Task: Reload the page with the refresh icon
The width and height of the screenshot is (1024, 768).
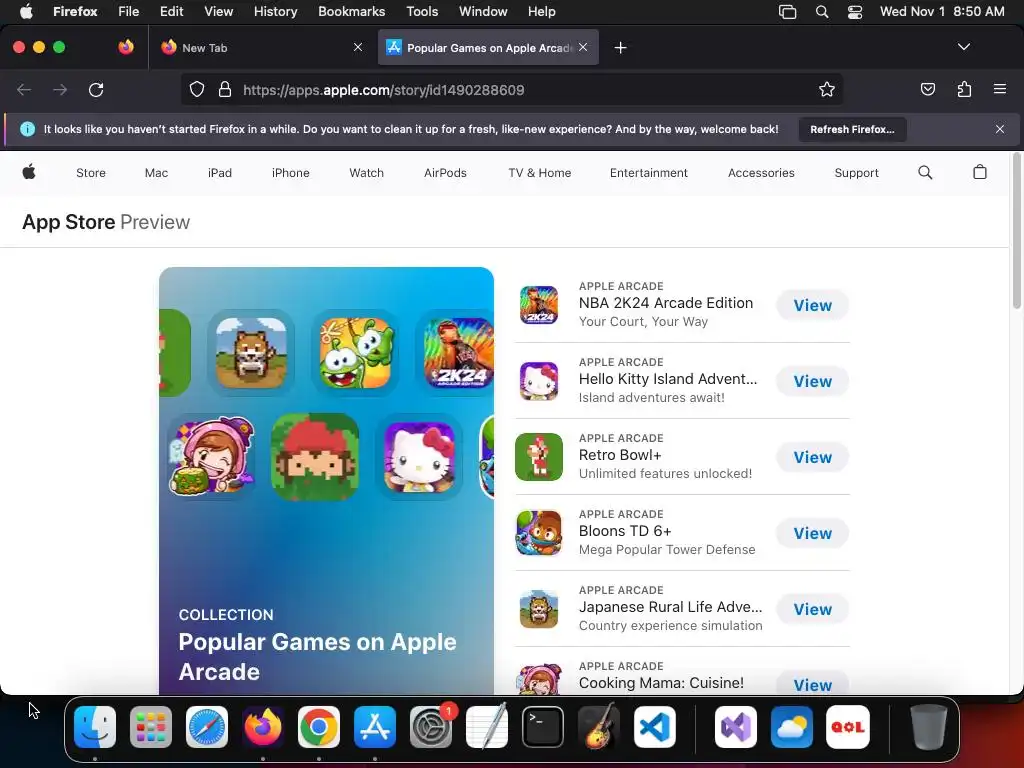Action: [x=96, y=89]
